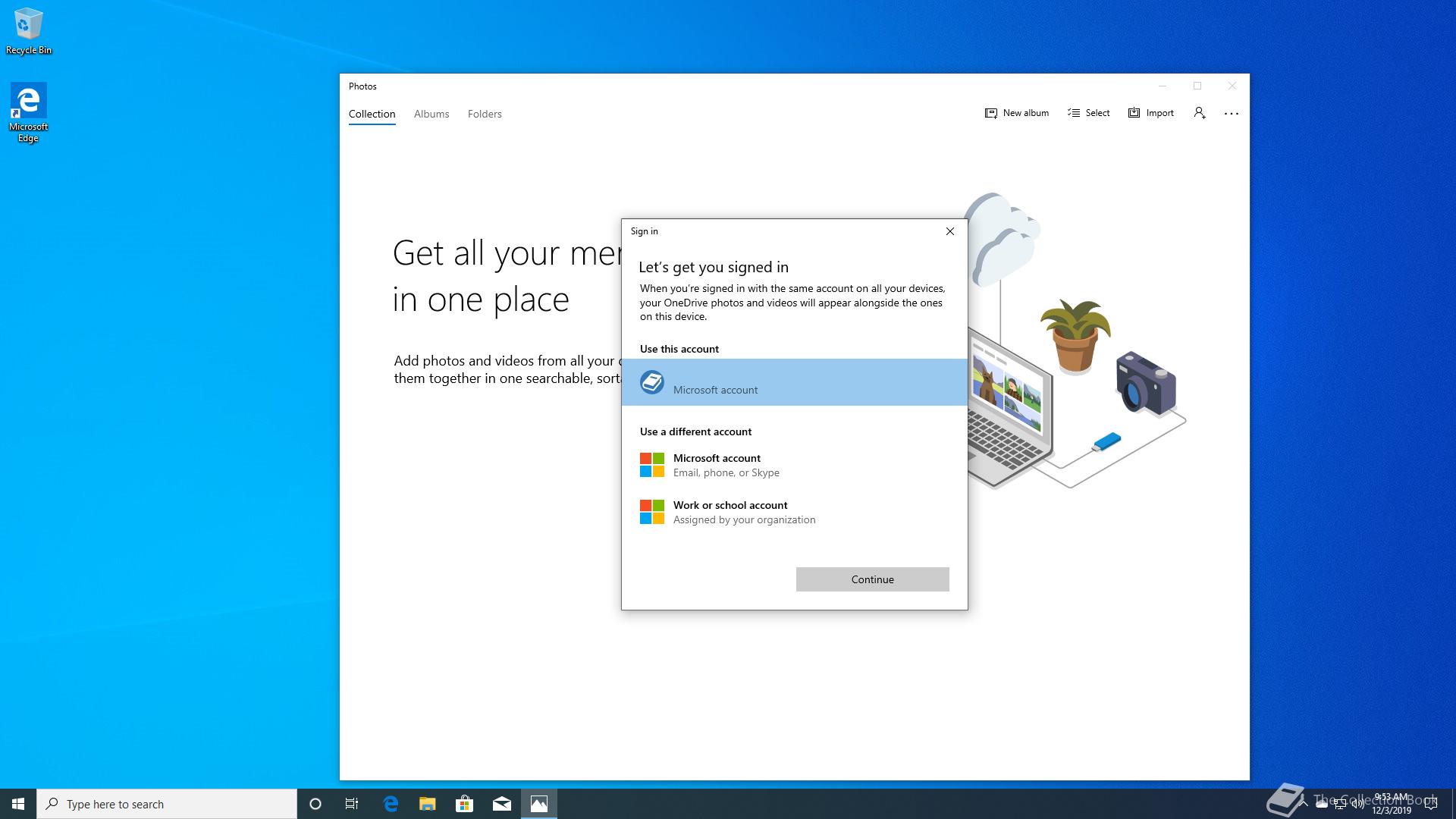This screenshot has height=819, width=1456.
Task: Click the Import icon in toolbar
Action: pos(1134,113)
